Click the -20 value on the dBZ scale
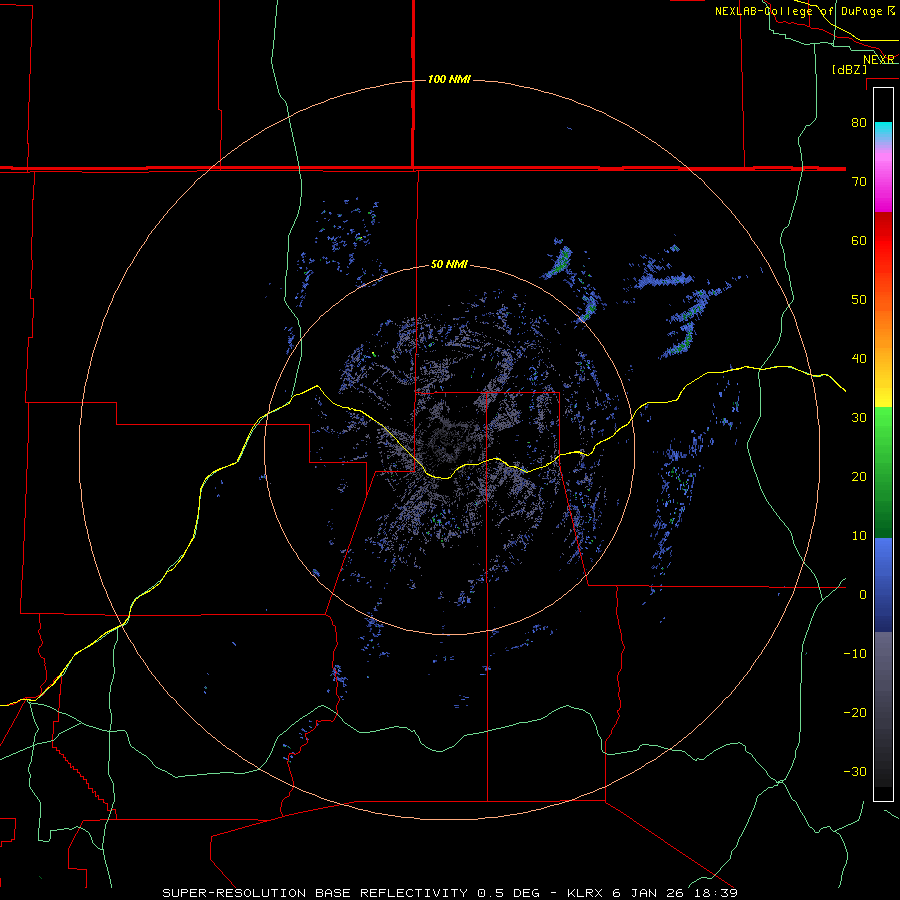 (855, 713)
